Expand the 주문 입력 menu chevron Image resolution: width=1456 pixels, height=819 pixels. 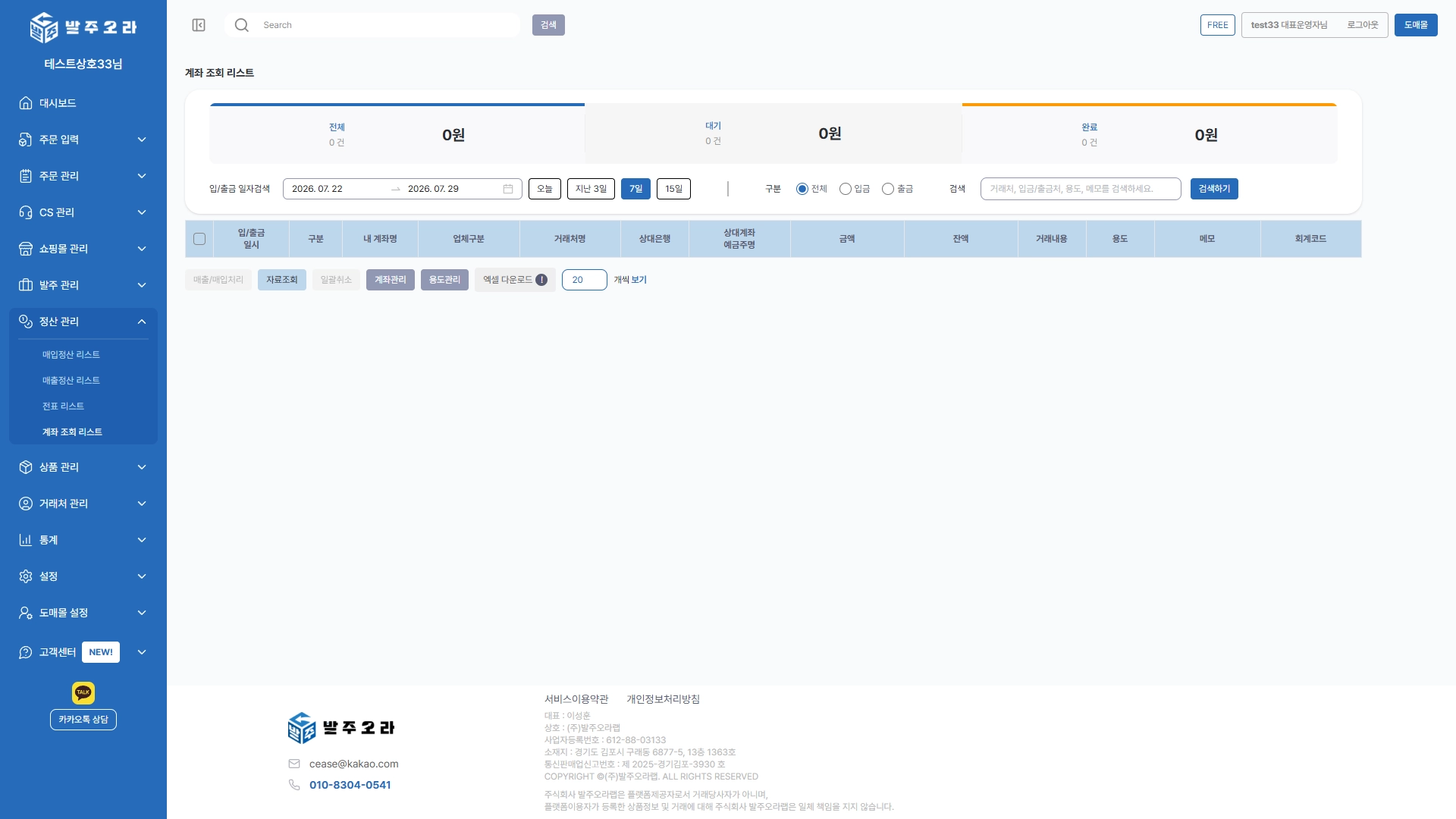[142, 140]
